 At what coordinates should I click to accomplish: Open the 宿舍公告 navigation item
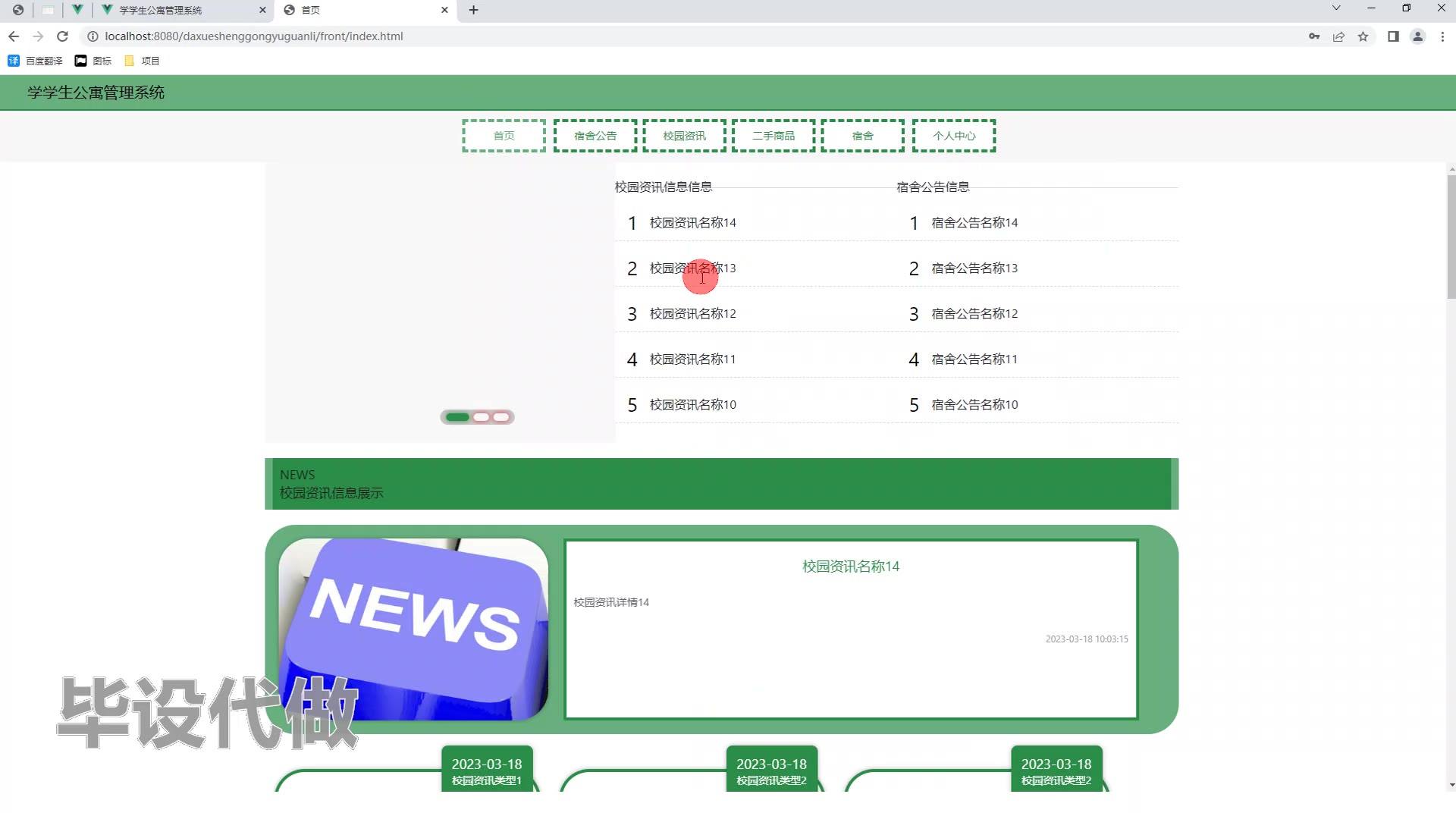[x=595, y=136]
